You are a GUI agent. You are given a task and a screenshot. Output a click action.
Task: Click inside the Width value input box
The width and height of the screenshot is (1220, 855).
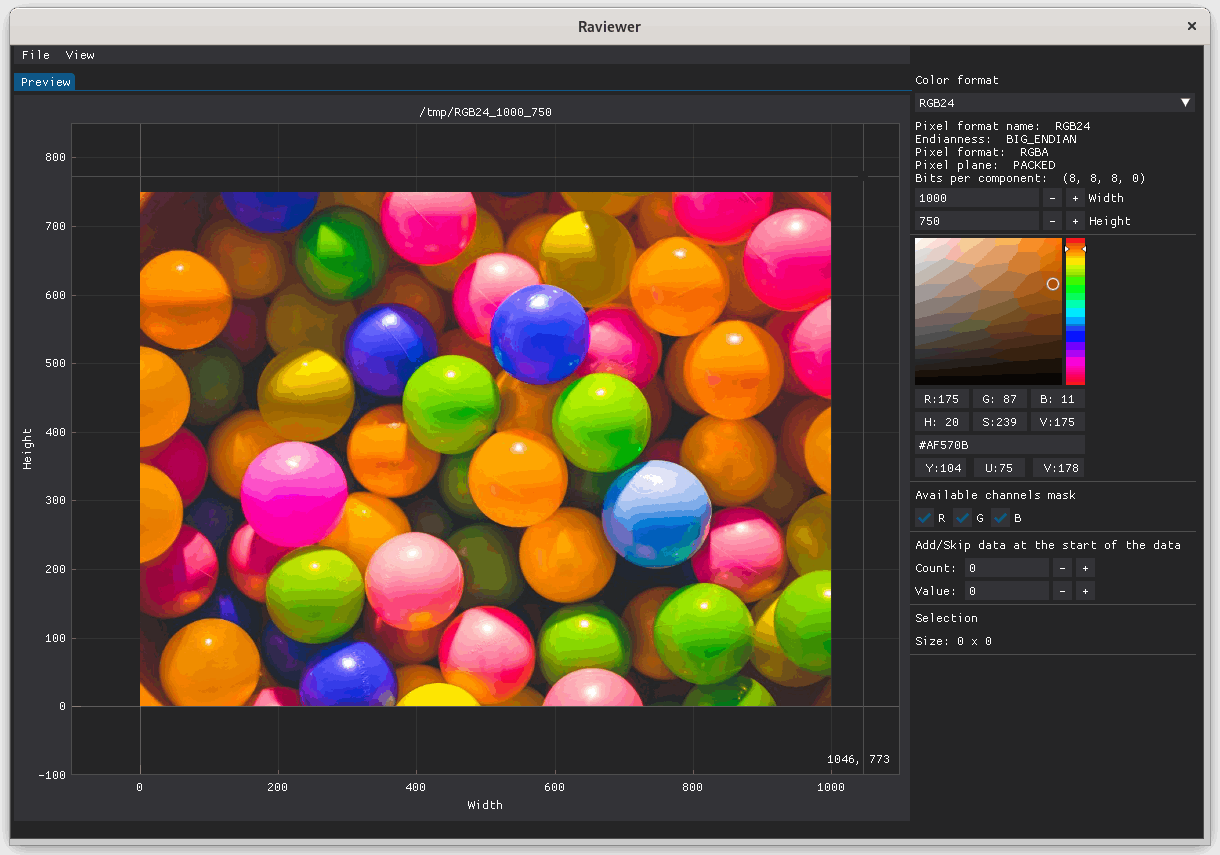(x=975, y=198)
